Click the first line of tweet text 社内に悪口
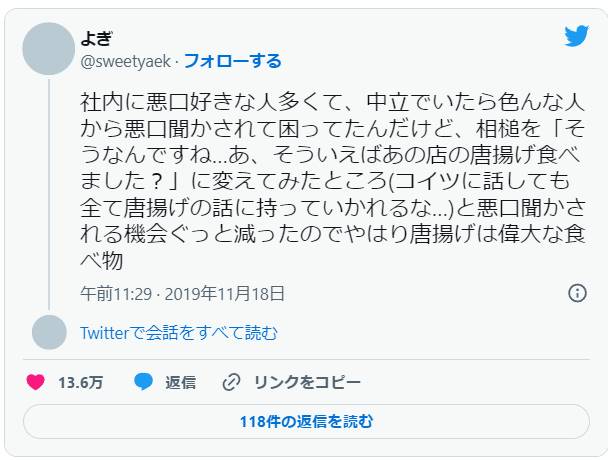Image resolution: width=608 pixels, height=460 pixels. pyautogui.click(x=332, y=102)
